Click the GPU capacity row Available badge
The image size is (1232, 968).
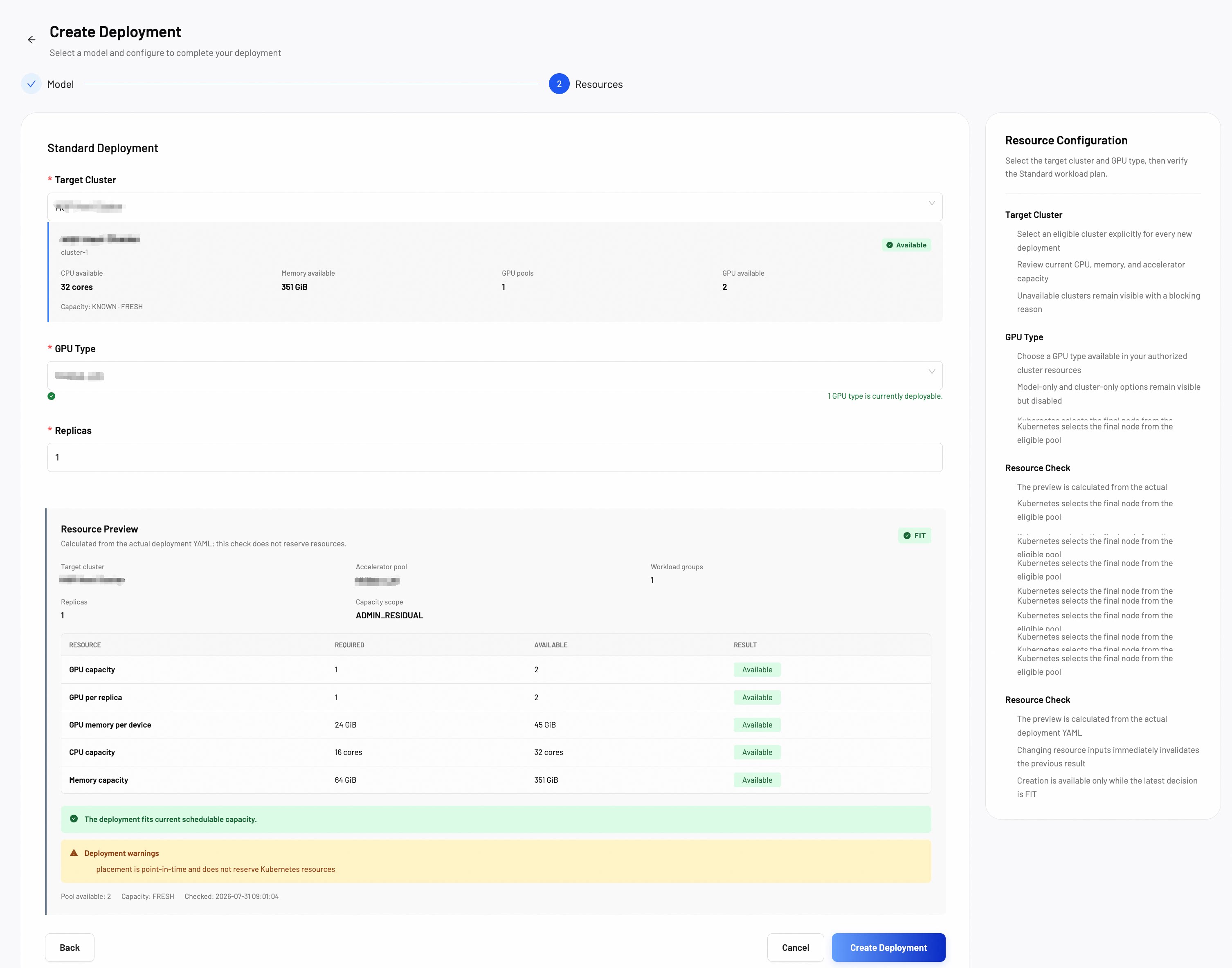pos(757,670)
